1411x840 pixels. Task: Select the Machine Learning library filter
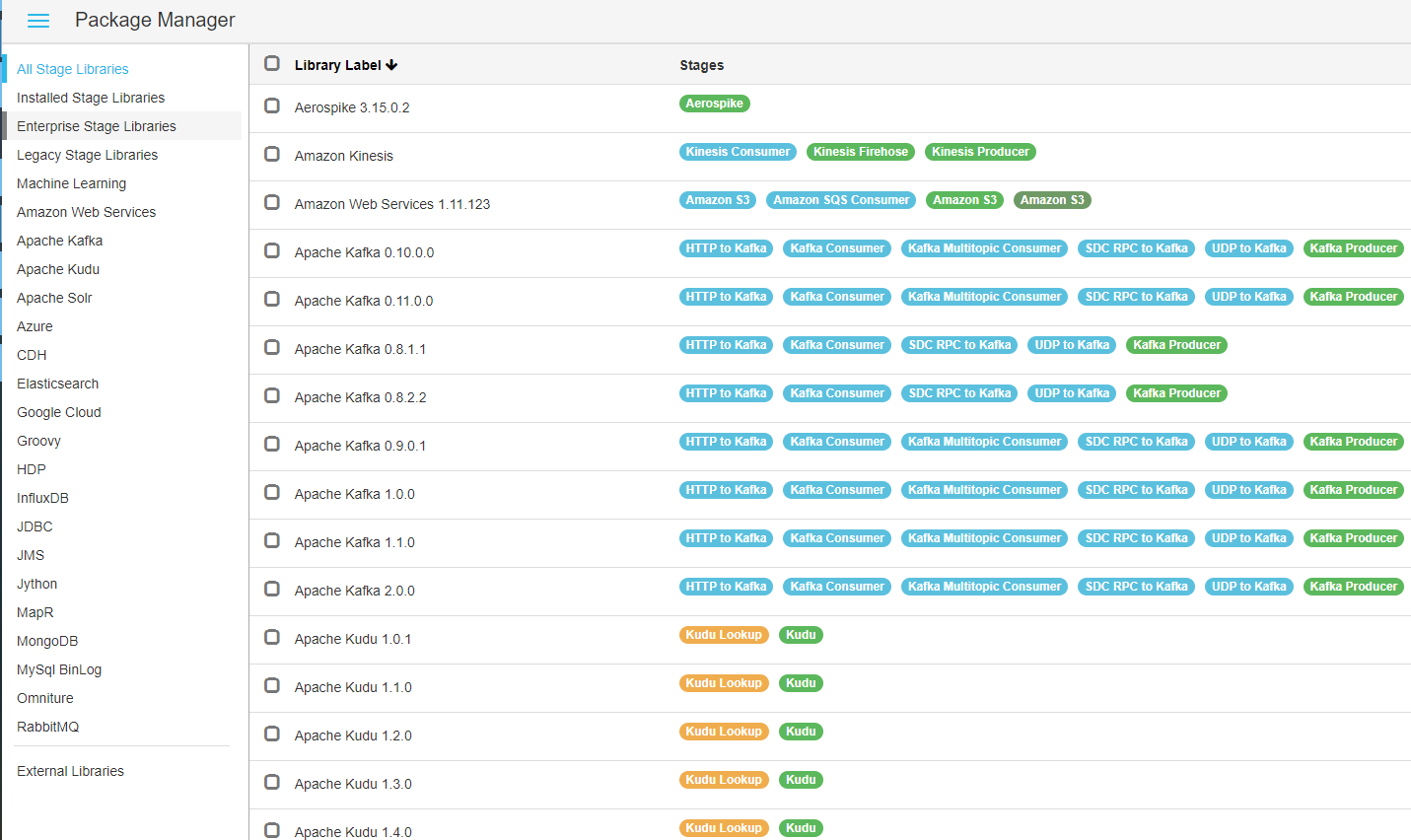[x=71, y=183]
